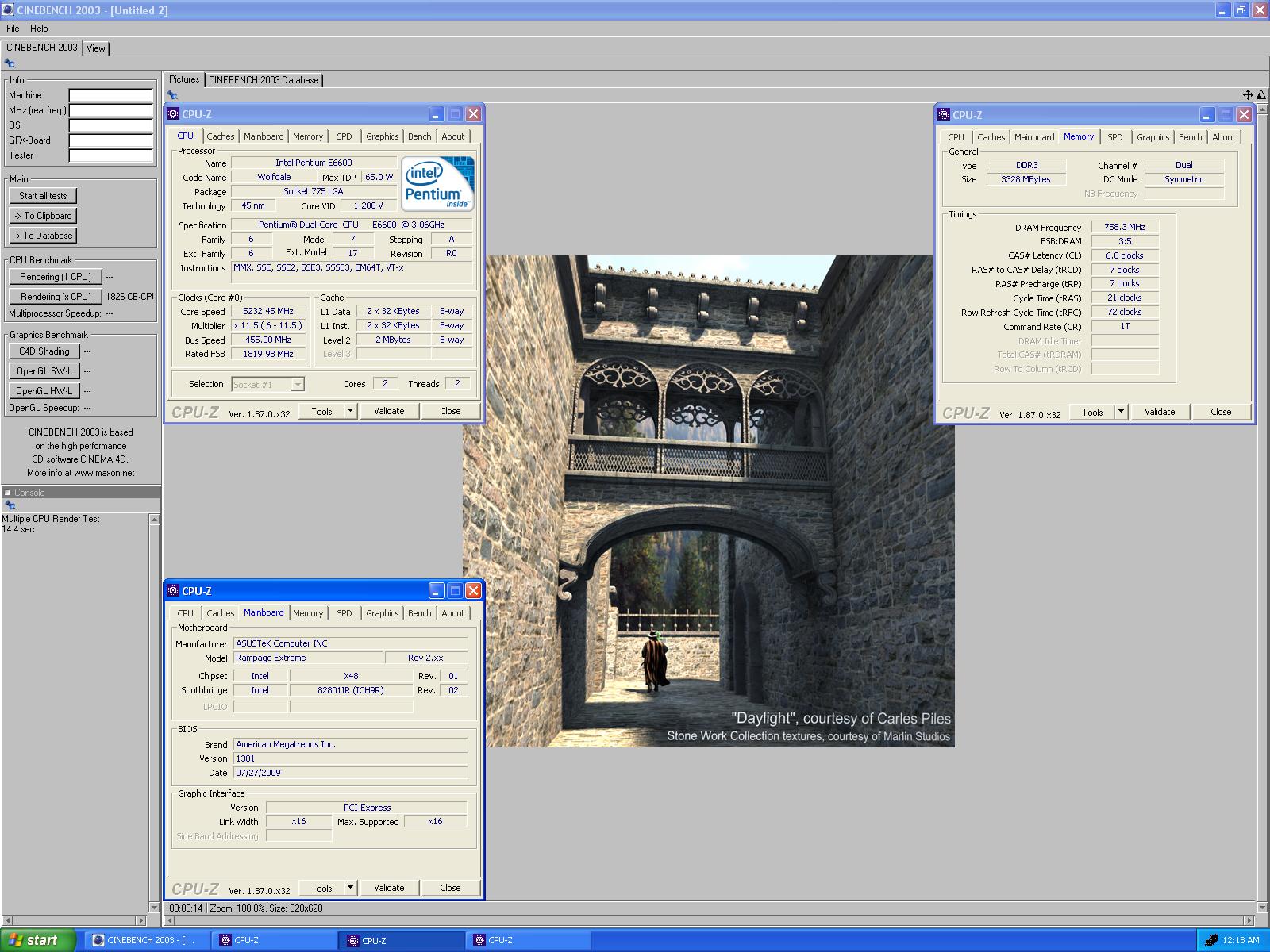Click the To Clipboard button
Viewport: 1270px width, 952px height.
coord(43,216)
